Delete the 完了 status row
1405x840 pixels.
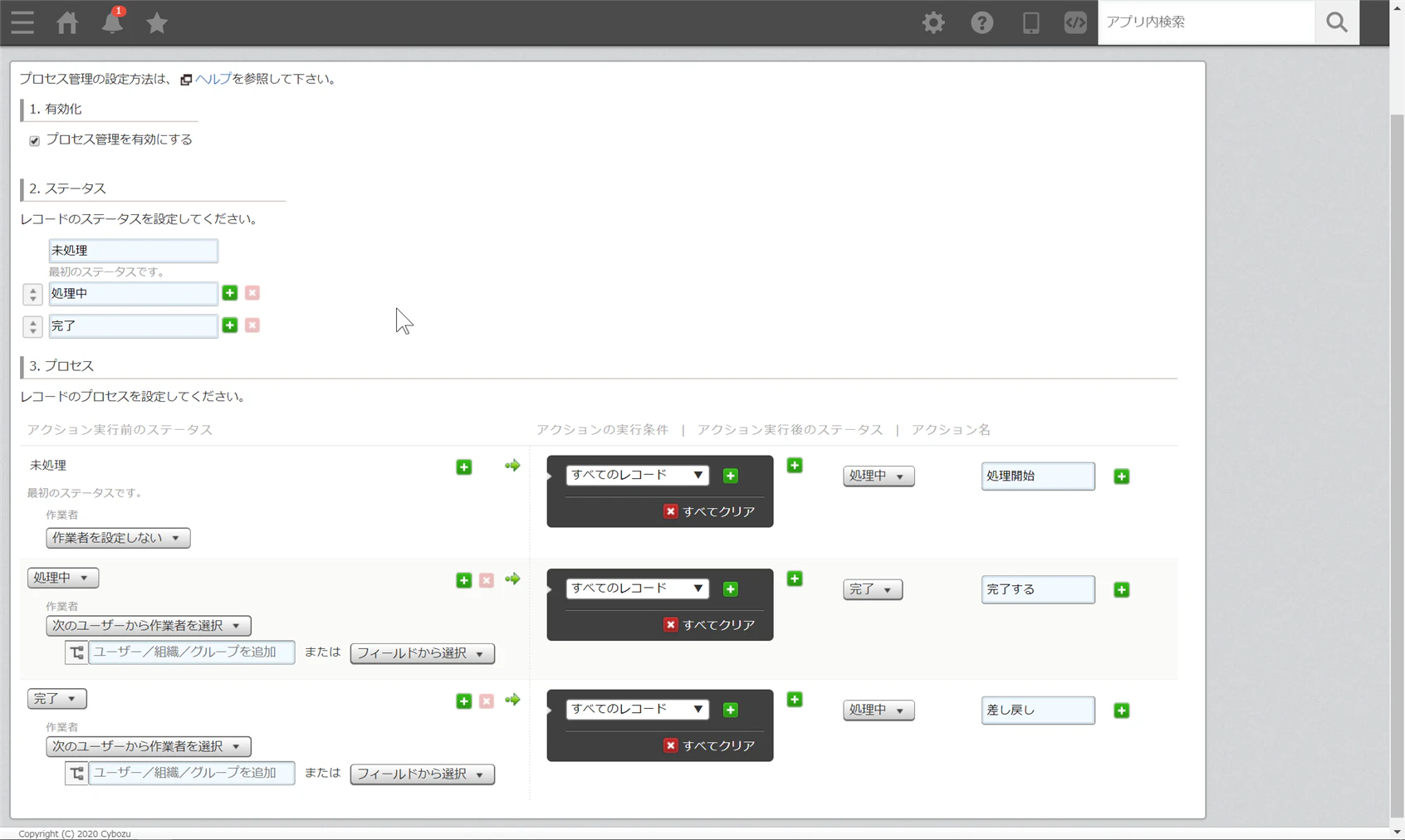[x=252, y=325]
